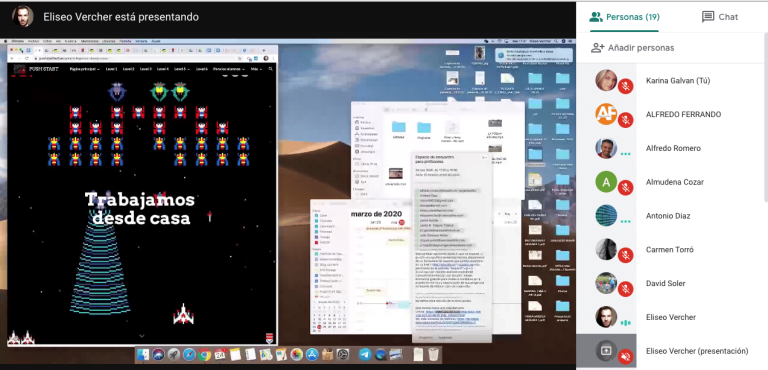Open Google Chrome from the Dock

coord(204,354)
